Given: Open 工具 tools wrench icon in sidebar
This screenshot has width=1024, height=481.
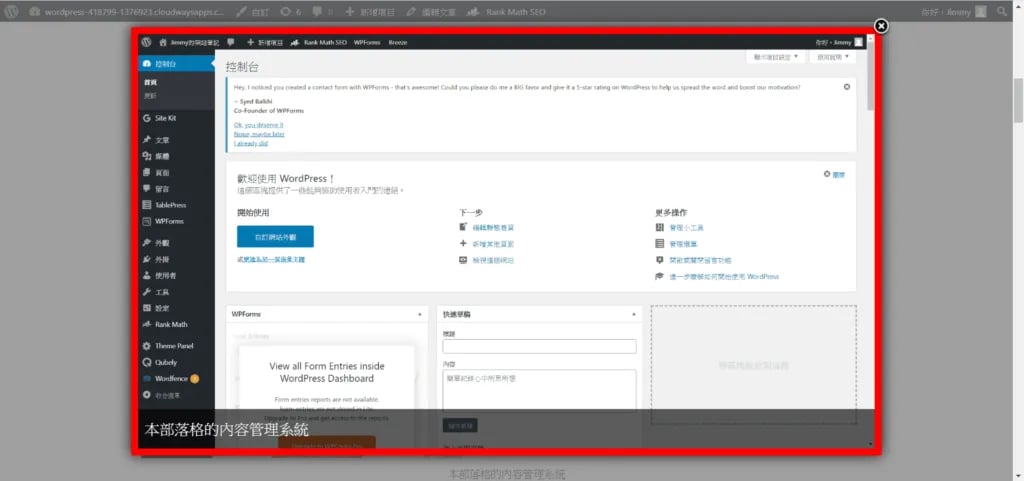Looking at the screenshot, I should coord(147,292).
